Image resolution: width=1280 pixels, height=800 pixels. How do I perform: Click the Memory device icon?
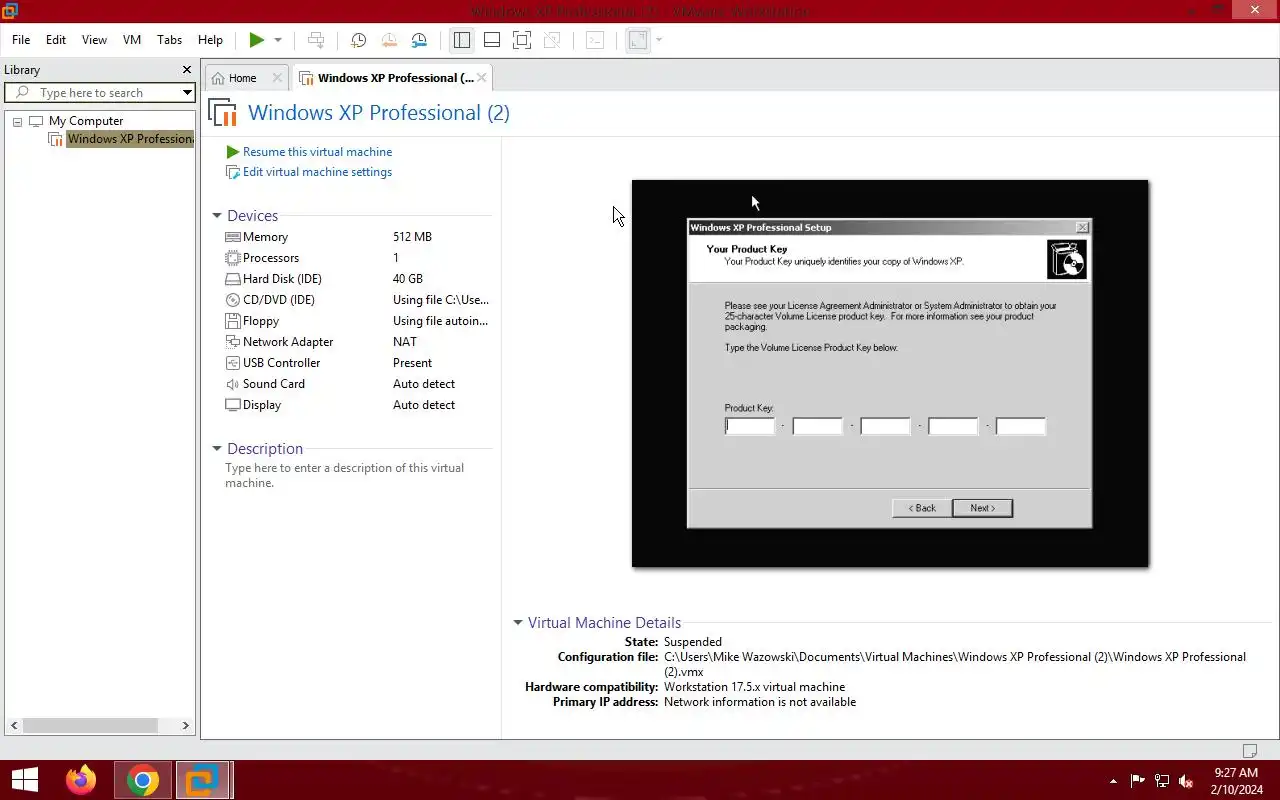pos(233,237)
